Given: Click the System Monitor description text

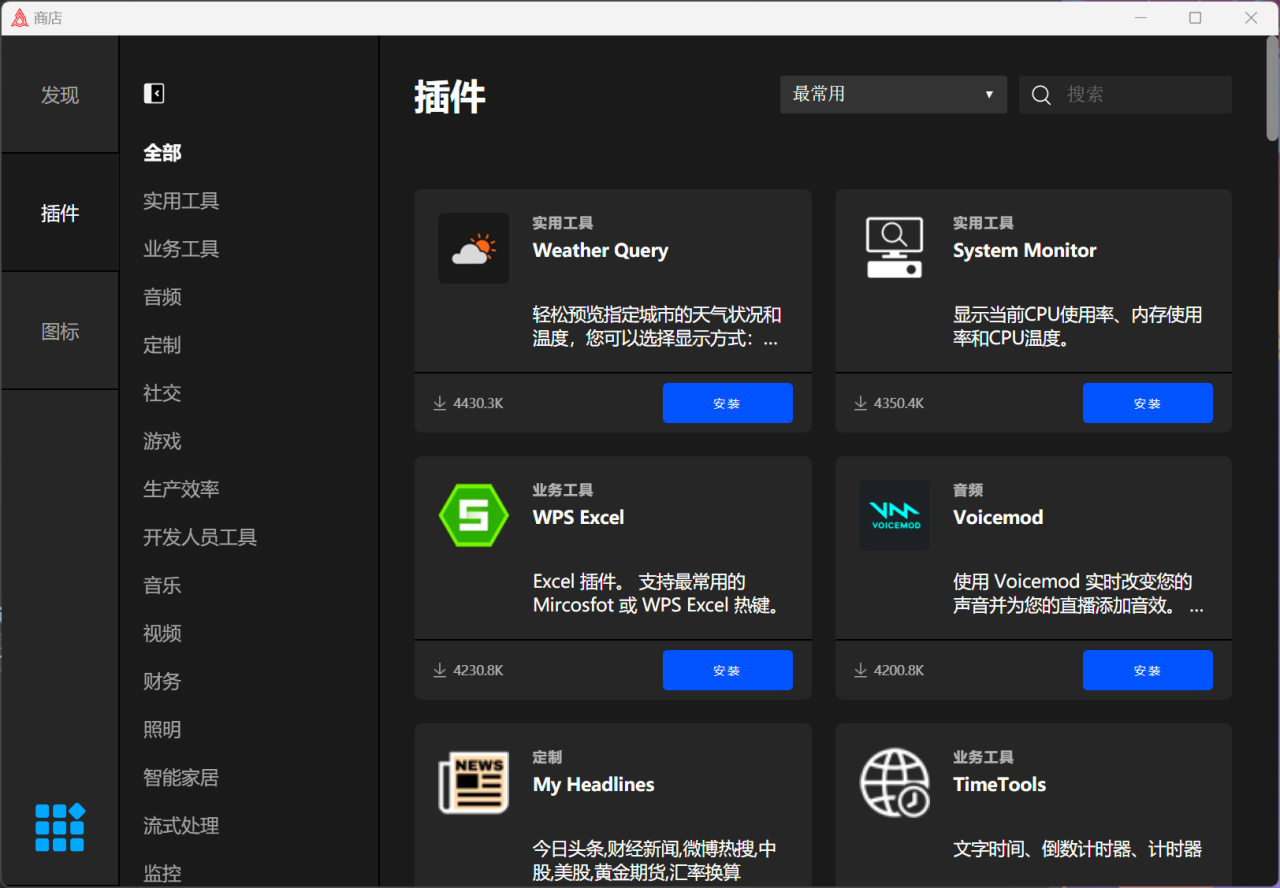Looking at the screenshot, I should pos(1078,327).
